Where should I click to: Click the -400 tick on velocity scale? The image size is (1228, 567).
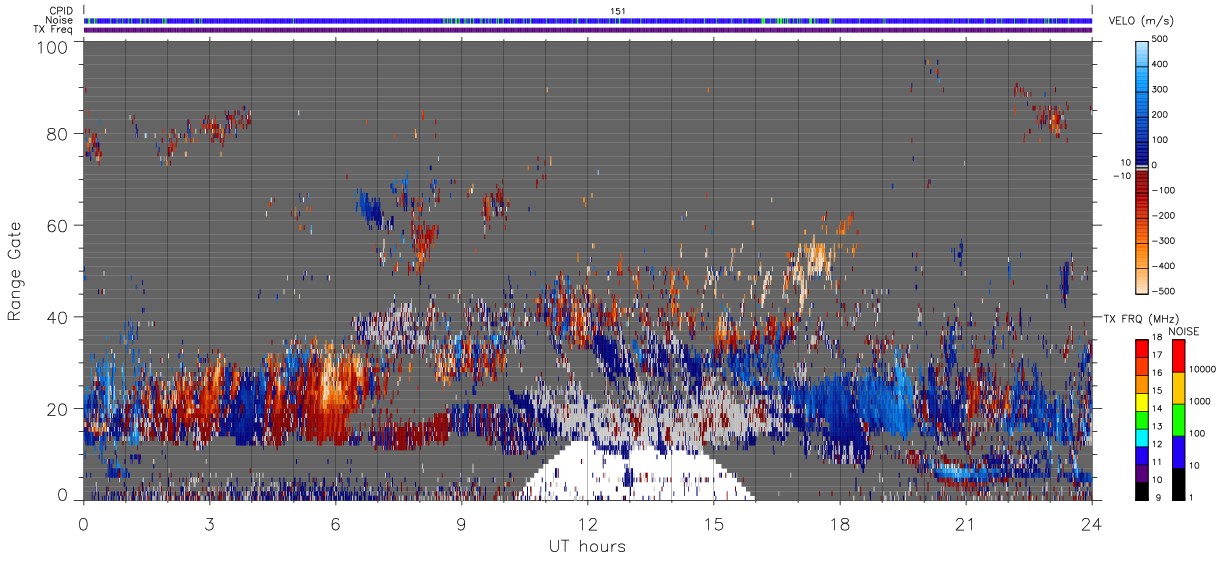[1163, 266]
